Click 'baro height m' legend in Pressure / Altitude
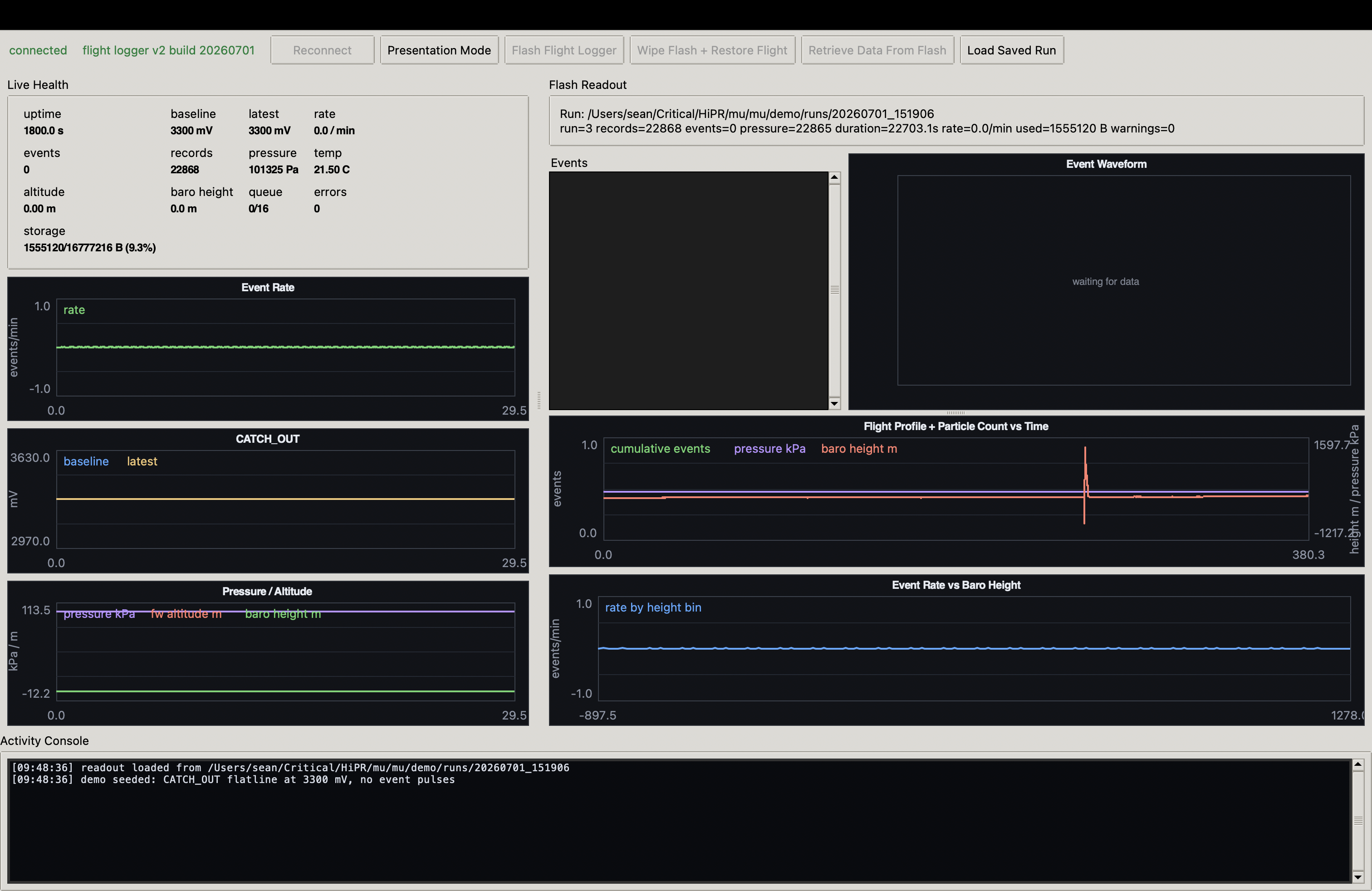 pos(283,614)
